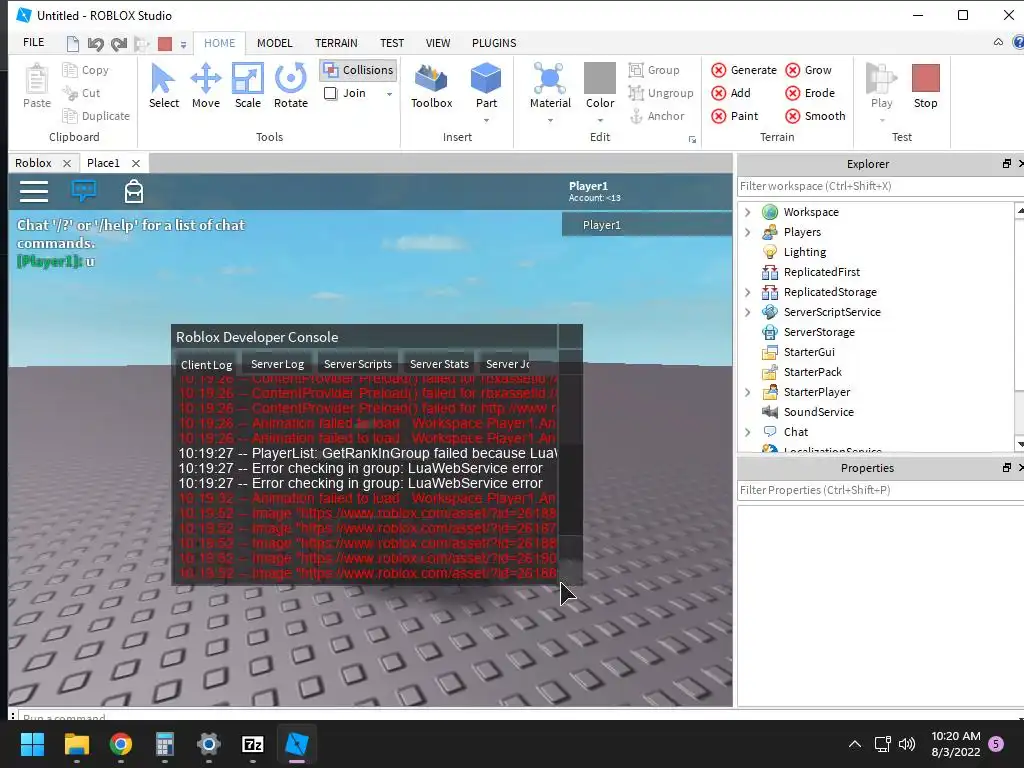The image size is (1024, 768).
Task: Click the Copy button
Action: (x=86, y=70)
